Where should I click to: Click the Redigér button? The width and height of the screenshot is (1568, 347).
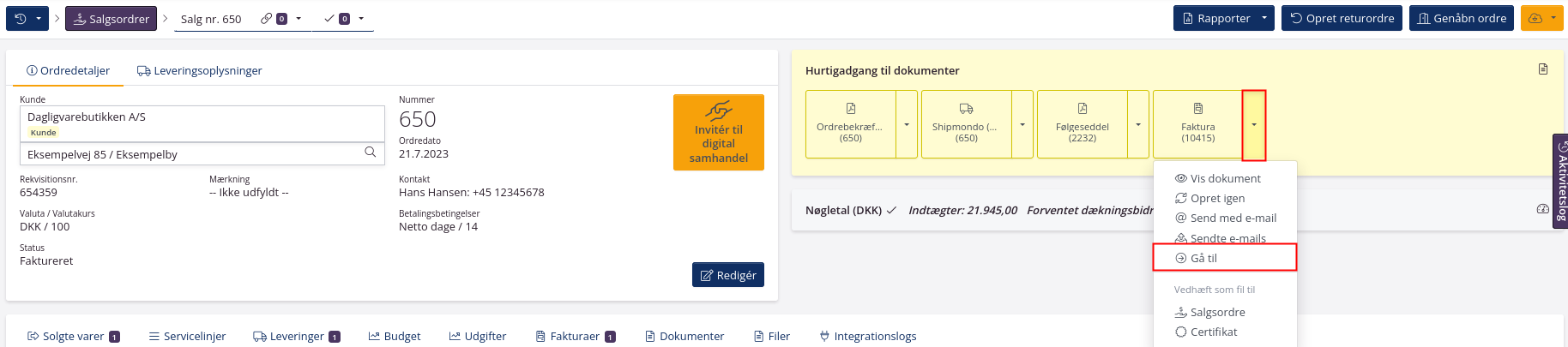728,275
